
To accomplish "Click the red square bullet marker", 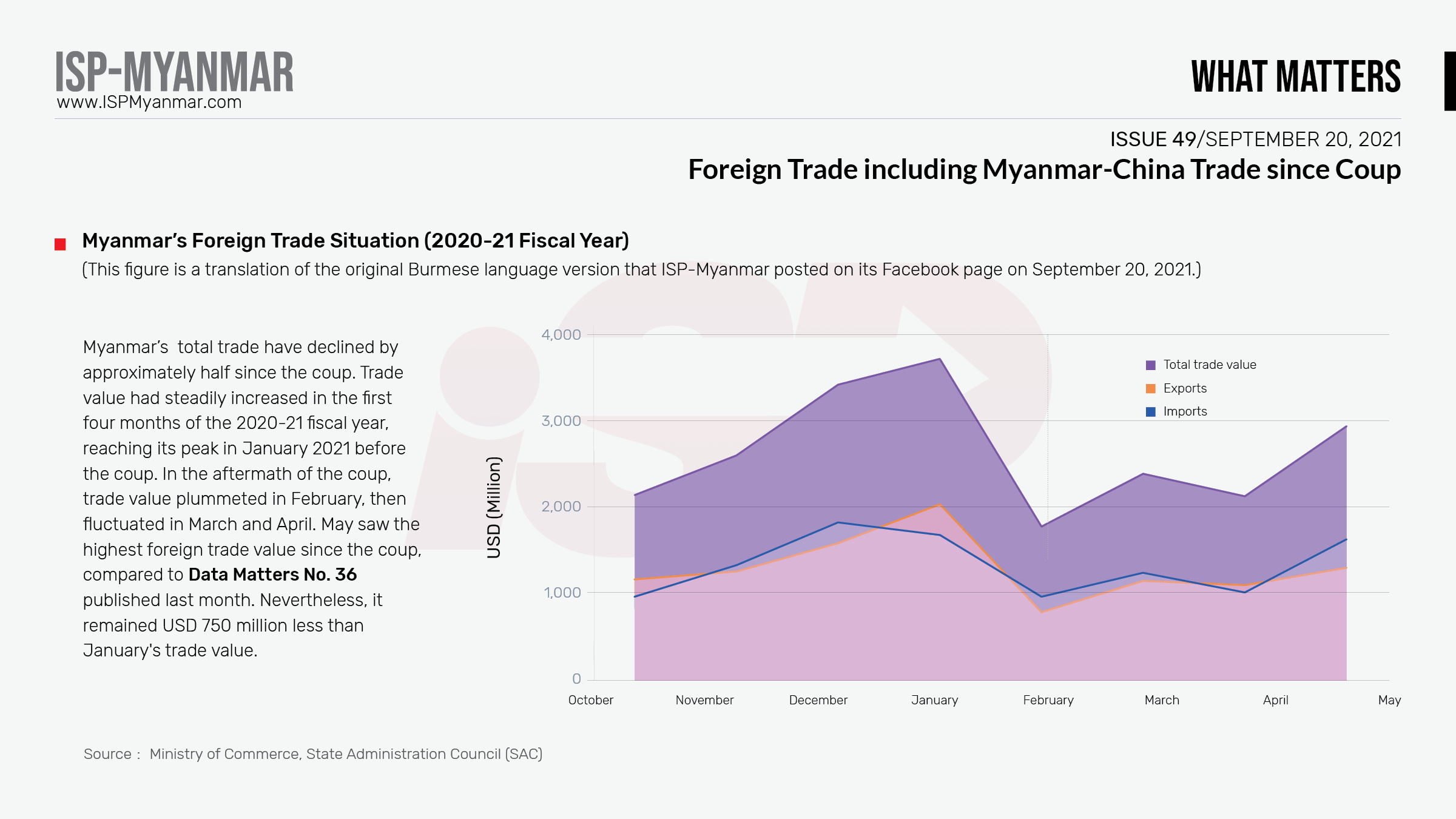I will click(x=60, y=244).
